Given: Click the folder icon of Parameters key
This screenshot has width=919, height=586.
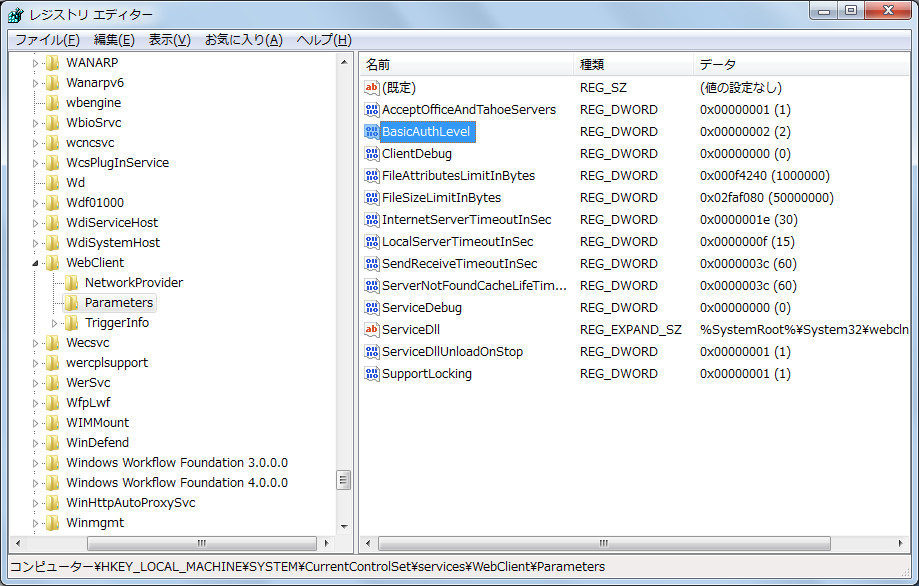Looking at the screenshot, I should [x=72, y=302].
